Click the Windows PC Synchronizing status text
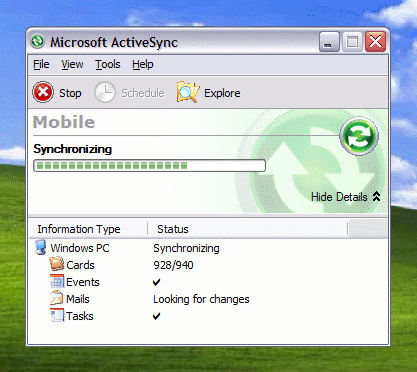Screen dimensions: 417x372 [186, 248]
